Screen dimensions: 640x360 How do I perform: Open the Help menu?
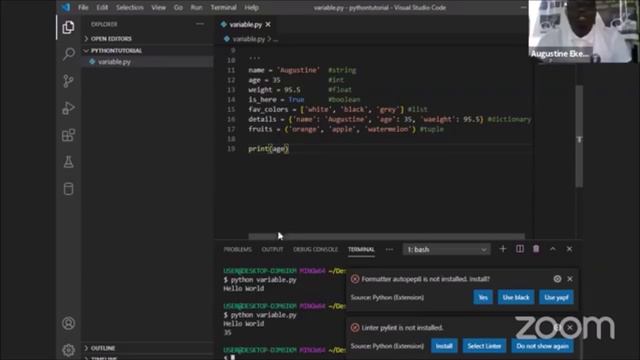[x=251, y=7]
